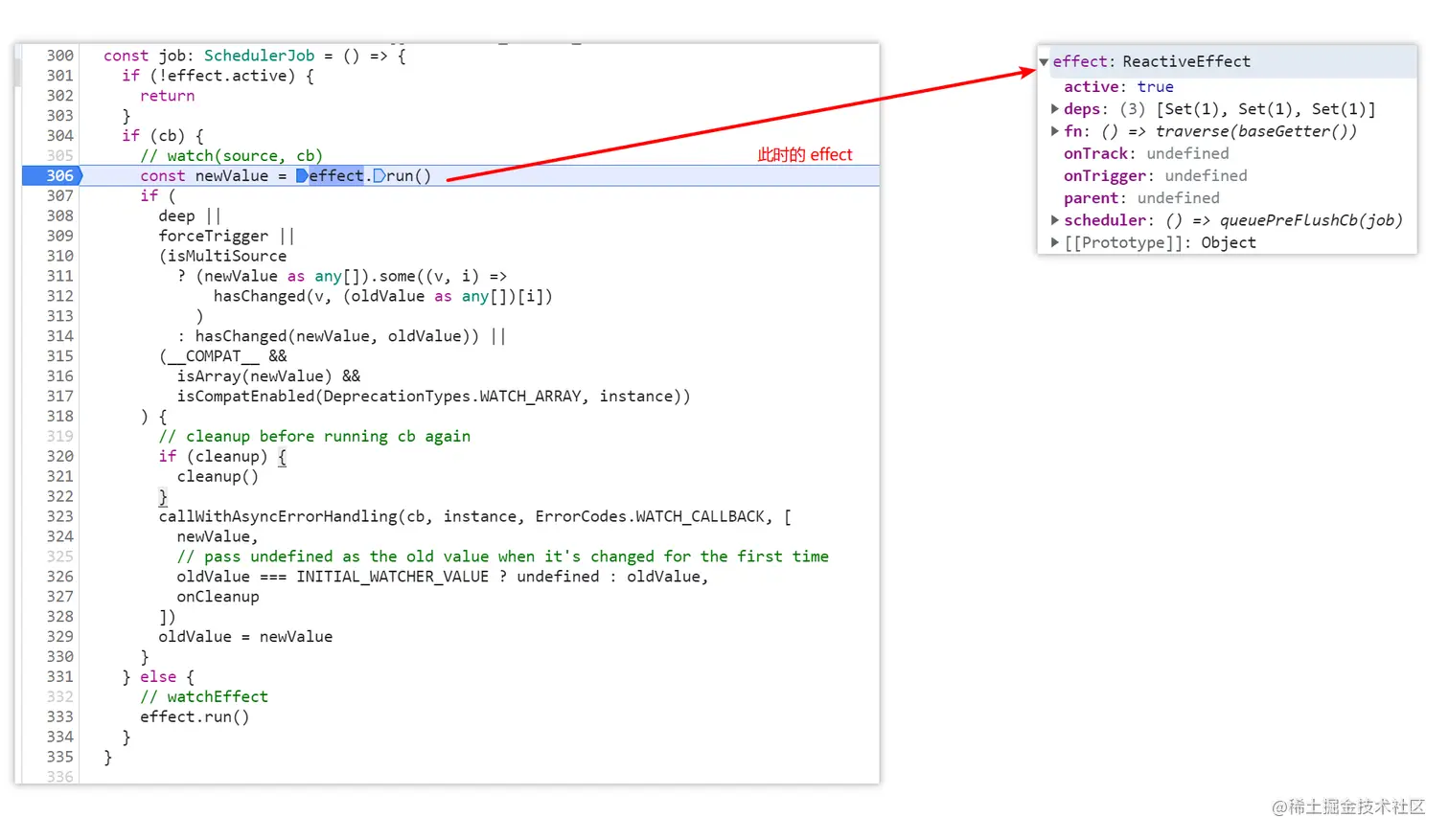This screenshot has height=840, width=1449.
Task: Click 'INITIAL_WATCHER_VALUE' on line 326
Action: pyautogui.click(x=393, y=577)
